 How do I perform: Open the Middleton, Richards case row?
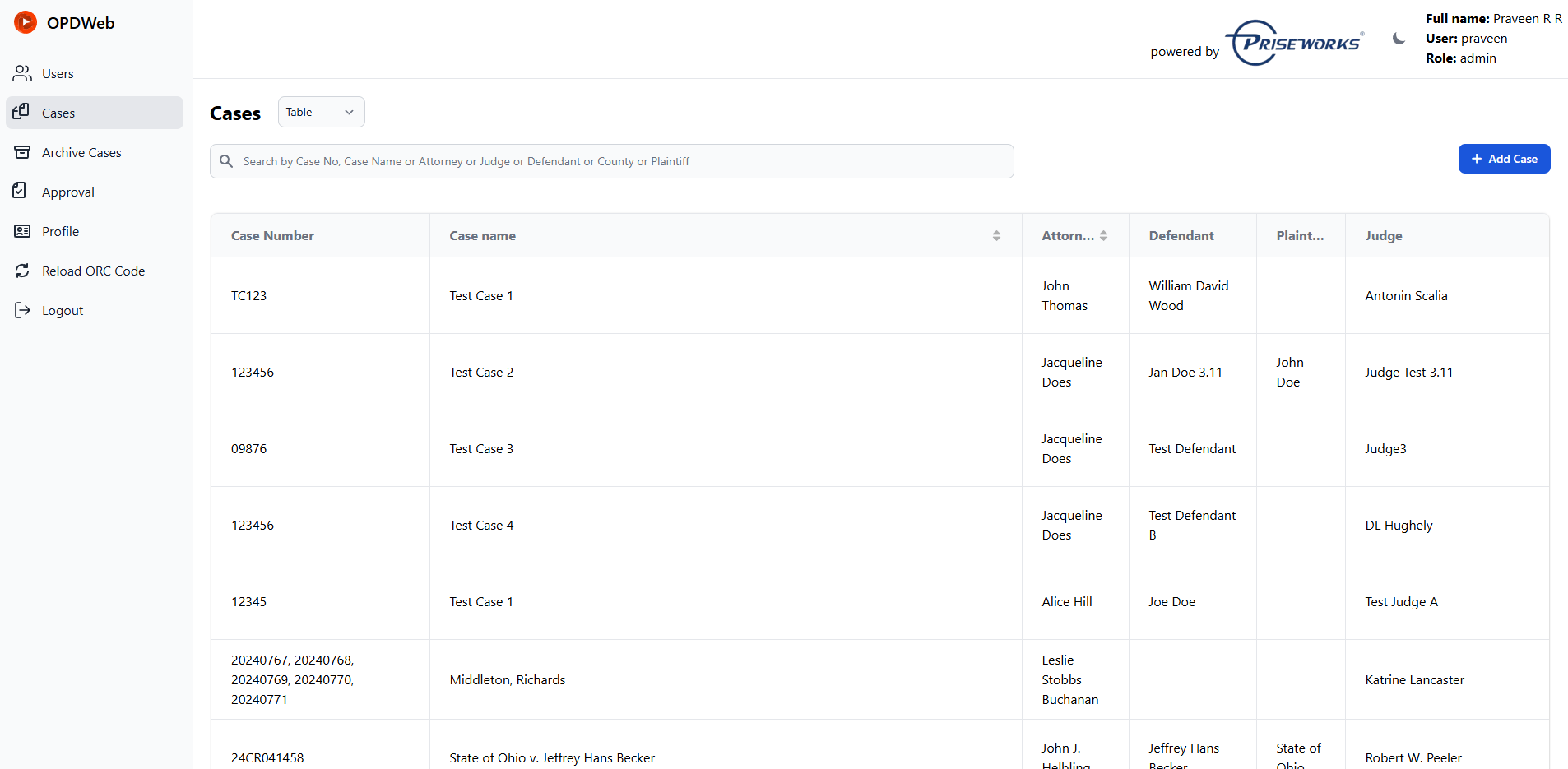coord(507,679)
